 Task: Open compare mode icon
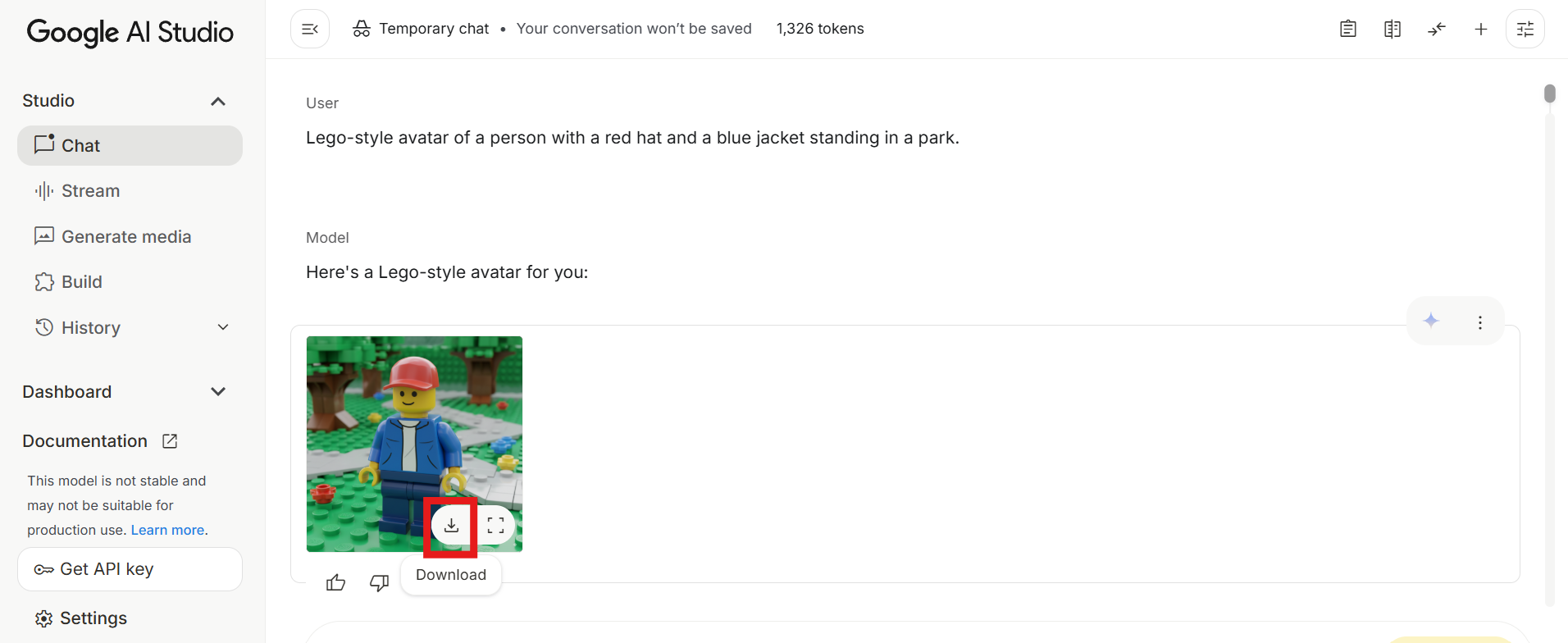(x=1393, y=29)
